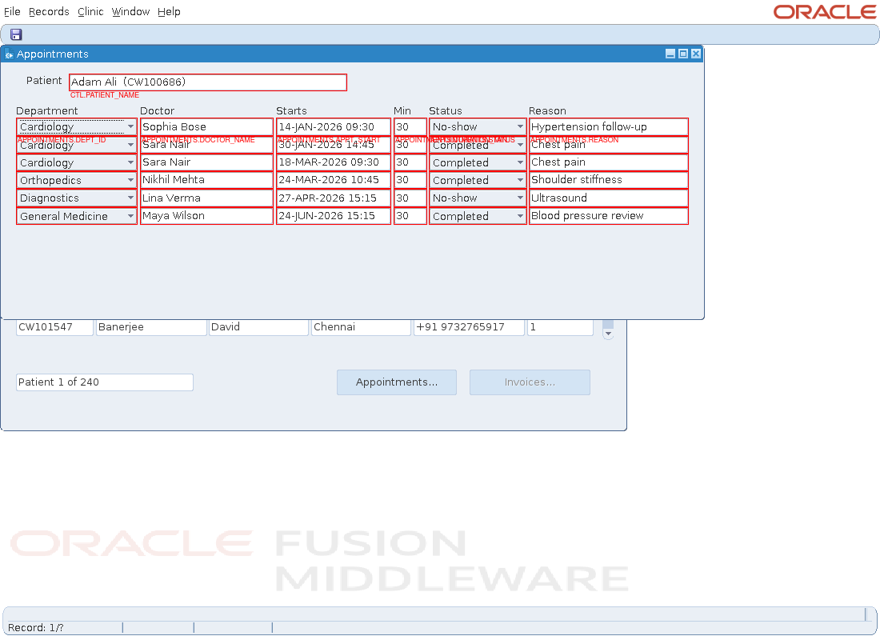Click the 24-JUN-2026 15:15 start field
Image resolution: width=880 pixels, height=640 pixels.
pyautogui.click(x=333, y=216)
